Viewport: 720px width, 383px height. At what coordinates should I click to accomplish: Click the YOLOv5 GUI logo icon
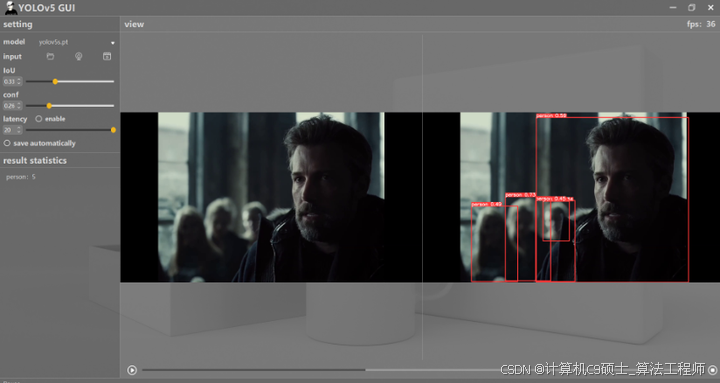point(10,7)
